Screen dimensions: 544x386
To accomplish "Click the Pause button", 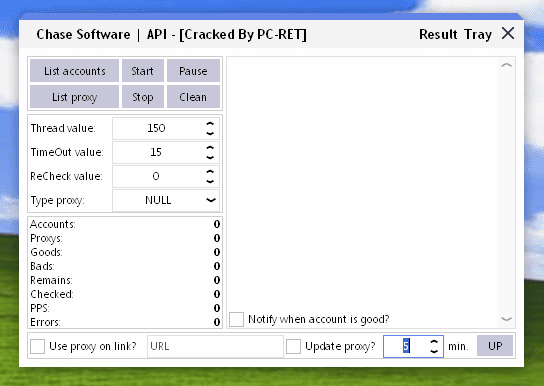I will [x=193, y=71].
